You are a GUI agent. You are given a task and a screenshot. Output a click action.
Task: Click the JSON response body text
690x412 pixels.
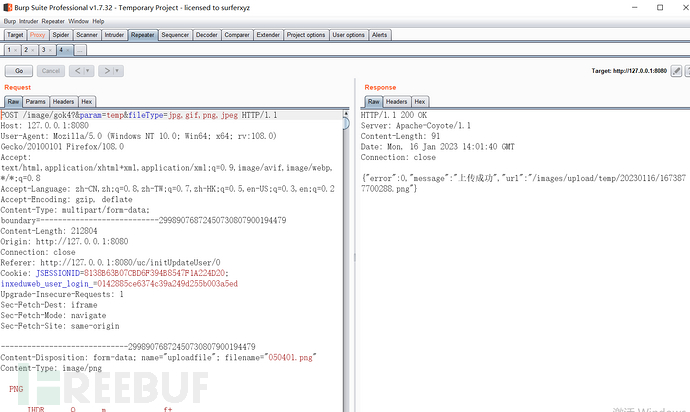524,183
